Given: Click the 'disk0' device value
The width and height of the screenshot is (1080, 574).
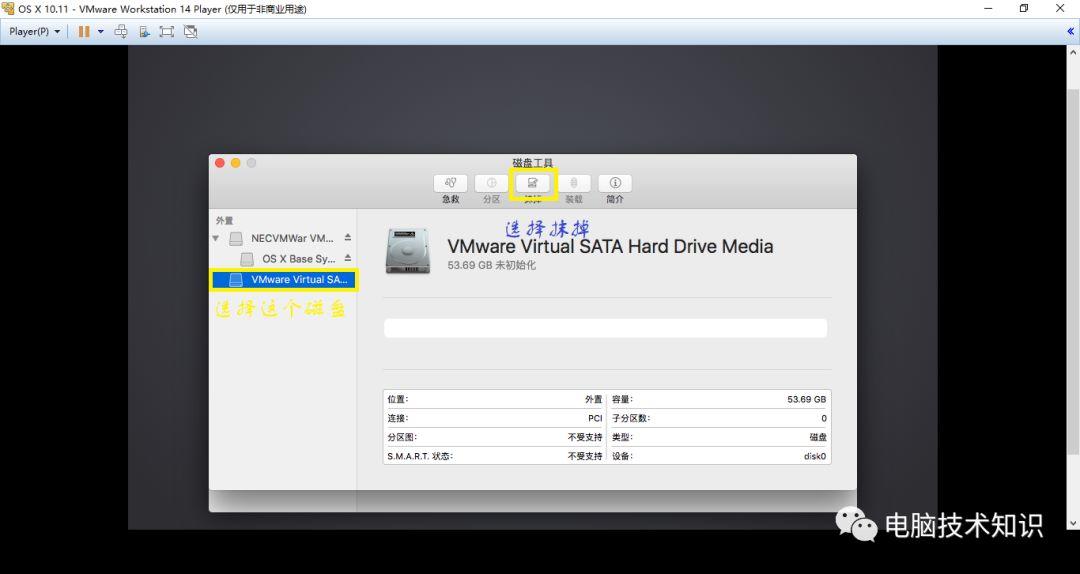Looking at the screenshot, I should click(x=815, y=456).
